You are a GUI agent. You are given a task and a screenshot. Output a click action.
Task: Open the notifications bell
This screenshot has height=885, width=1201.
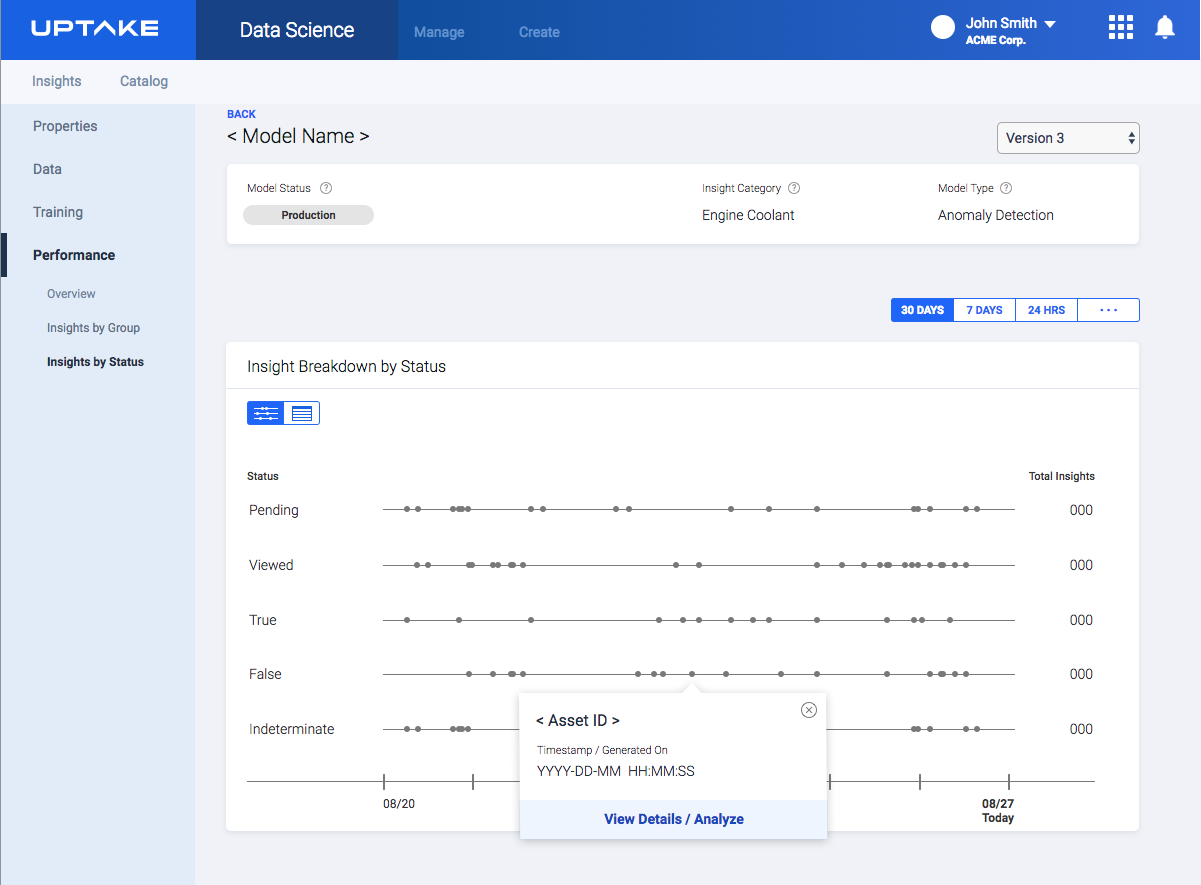(1165, 27)
